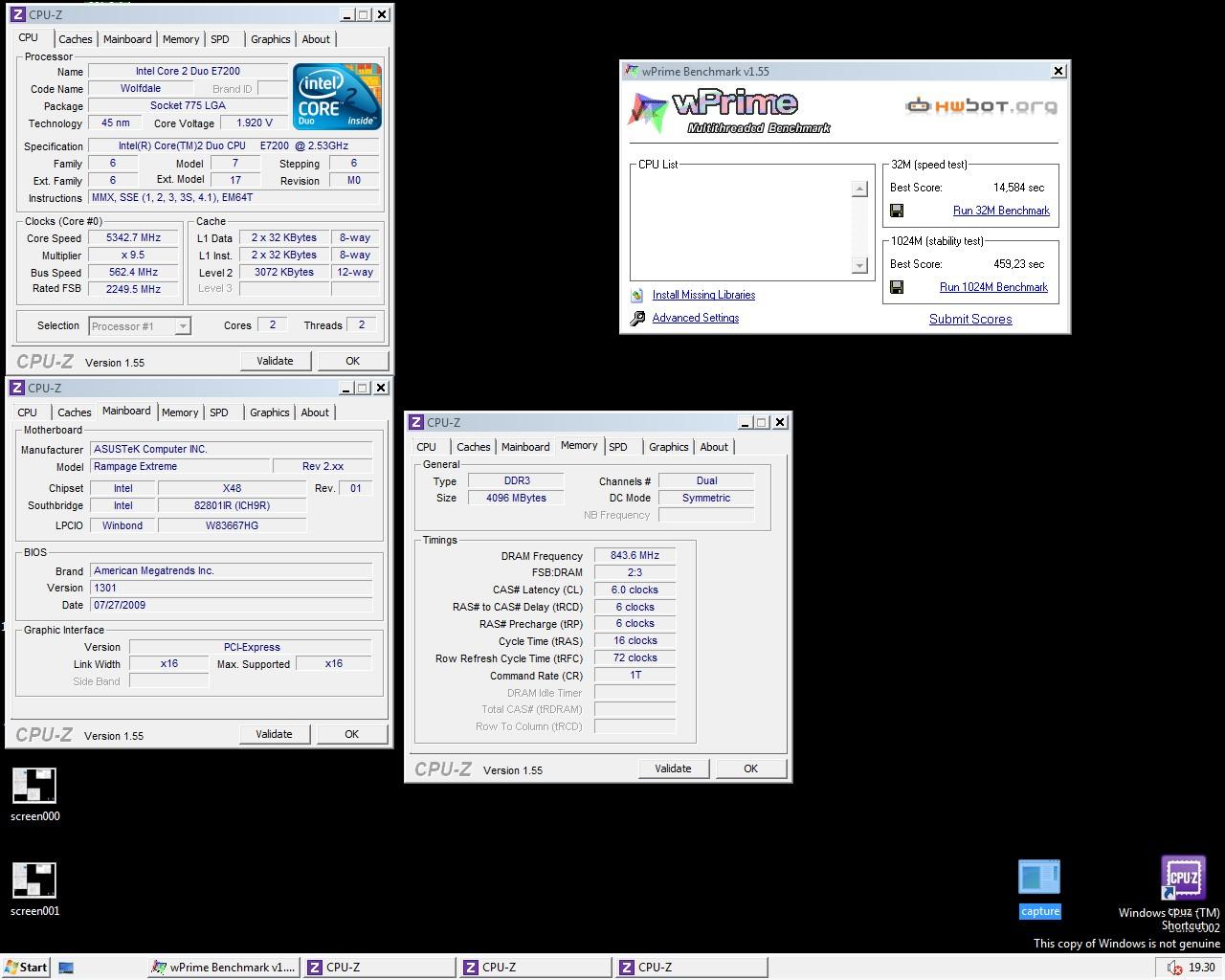1225x980 pixels.
Task: Click the DRAM Frequency value 843.6 MHz
Action: pos(635,556)
